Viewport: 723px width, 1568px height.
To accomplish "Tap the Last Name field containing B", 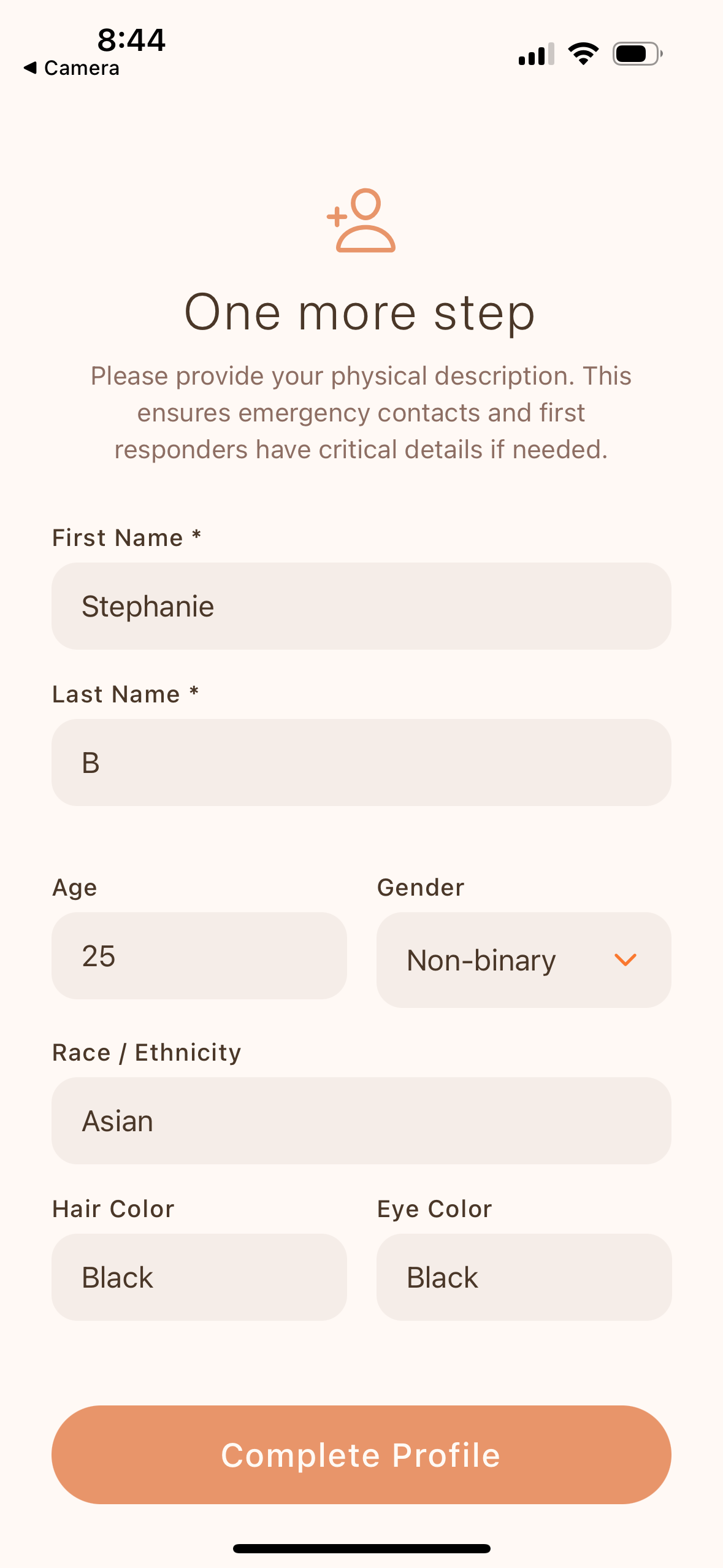I will click(x=361, y=763).
